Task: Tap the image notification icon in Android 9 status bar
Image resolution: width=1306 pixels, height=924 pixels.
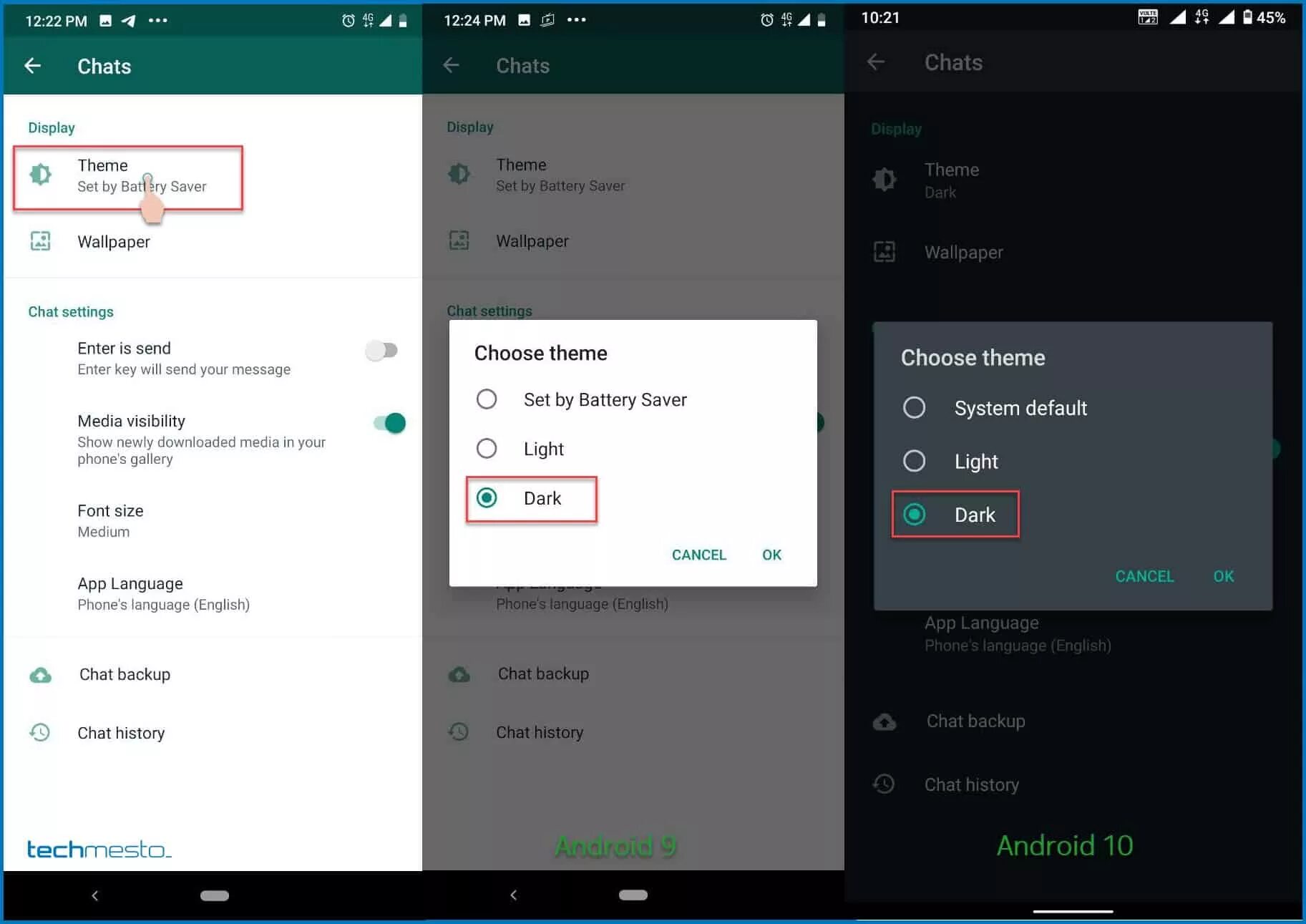Action: 525,20
